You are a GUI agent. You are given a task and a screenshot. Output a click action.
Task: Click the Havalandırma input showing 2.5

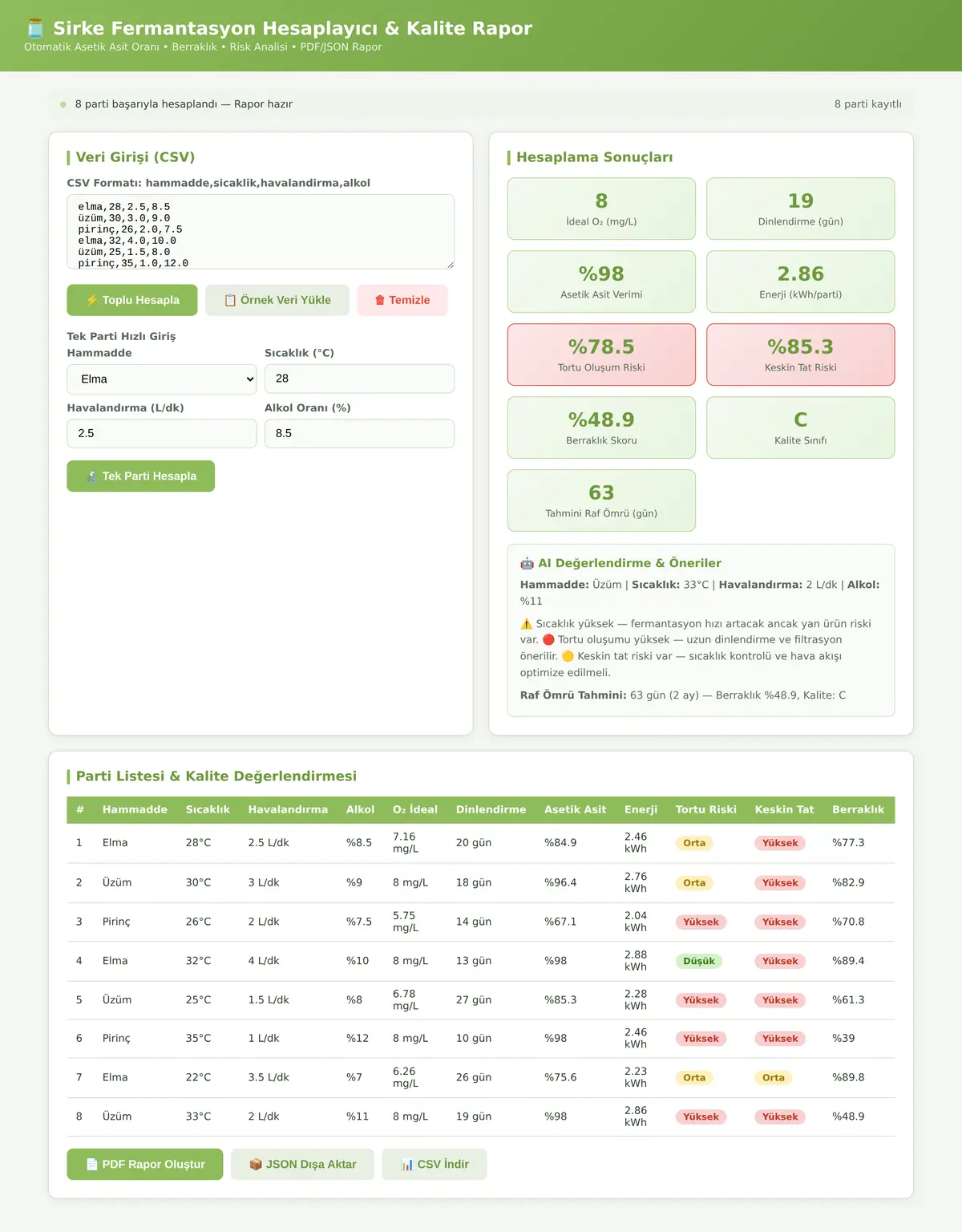(x=162, y=433)
